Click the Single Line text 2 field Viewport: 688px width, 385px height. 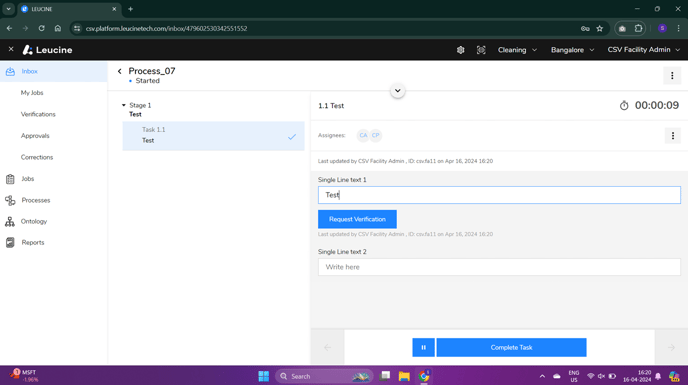[x=499, y=267]
